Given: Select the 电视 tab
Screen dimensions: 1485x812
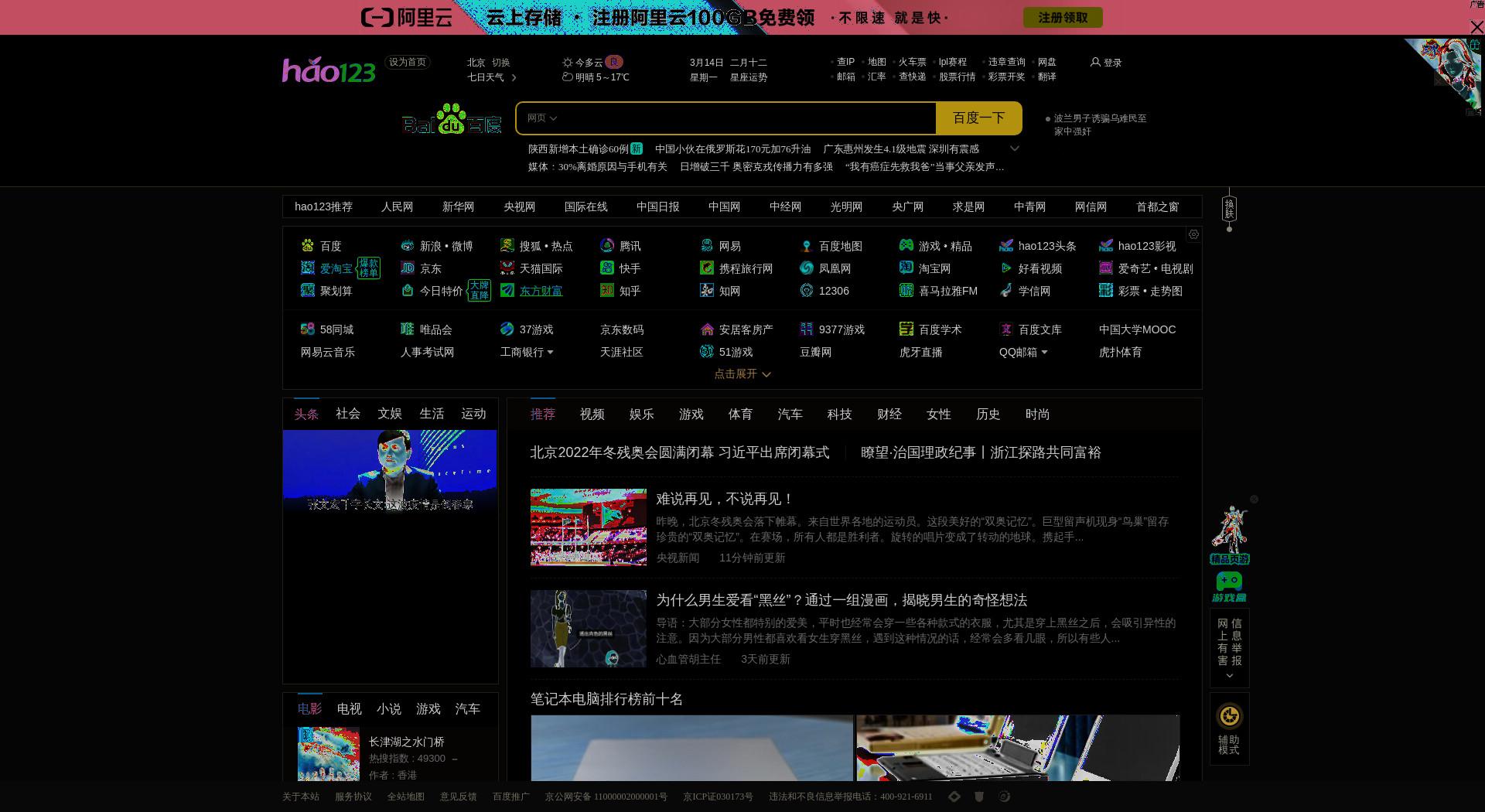Looking at the screenshot, I should point(350,709).
